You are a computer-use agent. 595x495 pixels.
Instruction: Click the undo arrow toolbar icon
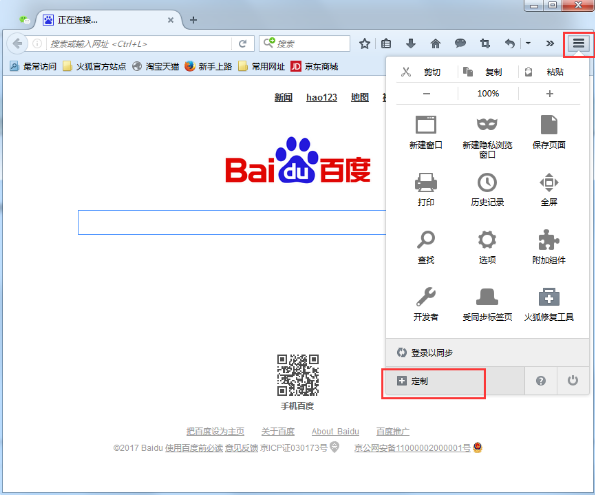point(510,44)
